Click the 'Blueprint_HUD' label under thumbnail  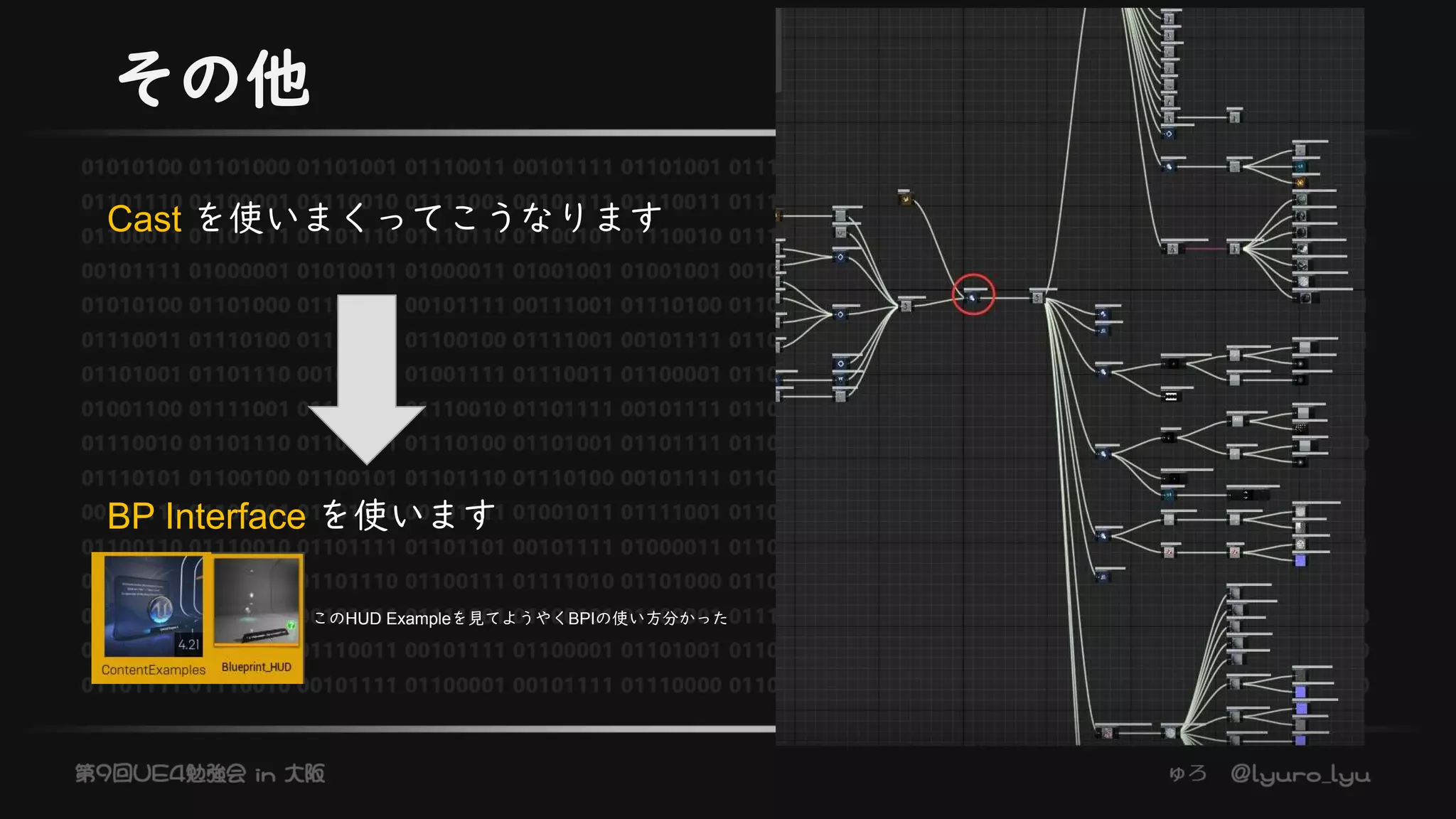coord(257,667)
